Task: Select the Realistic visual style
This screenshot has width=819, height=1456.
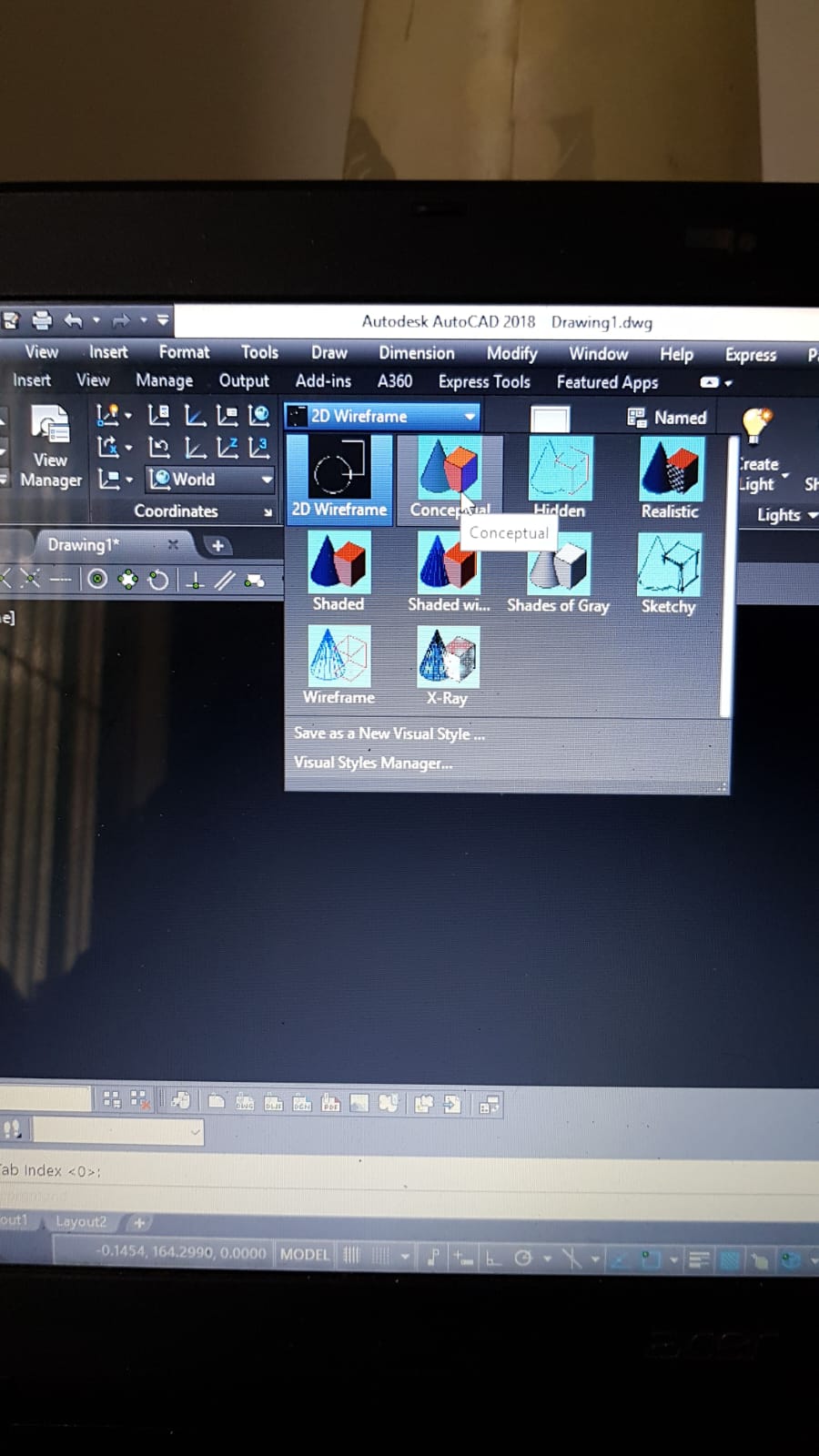Action: pos(670,471)
